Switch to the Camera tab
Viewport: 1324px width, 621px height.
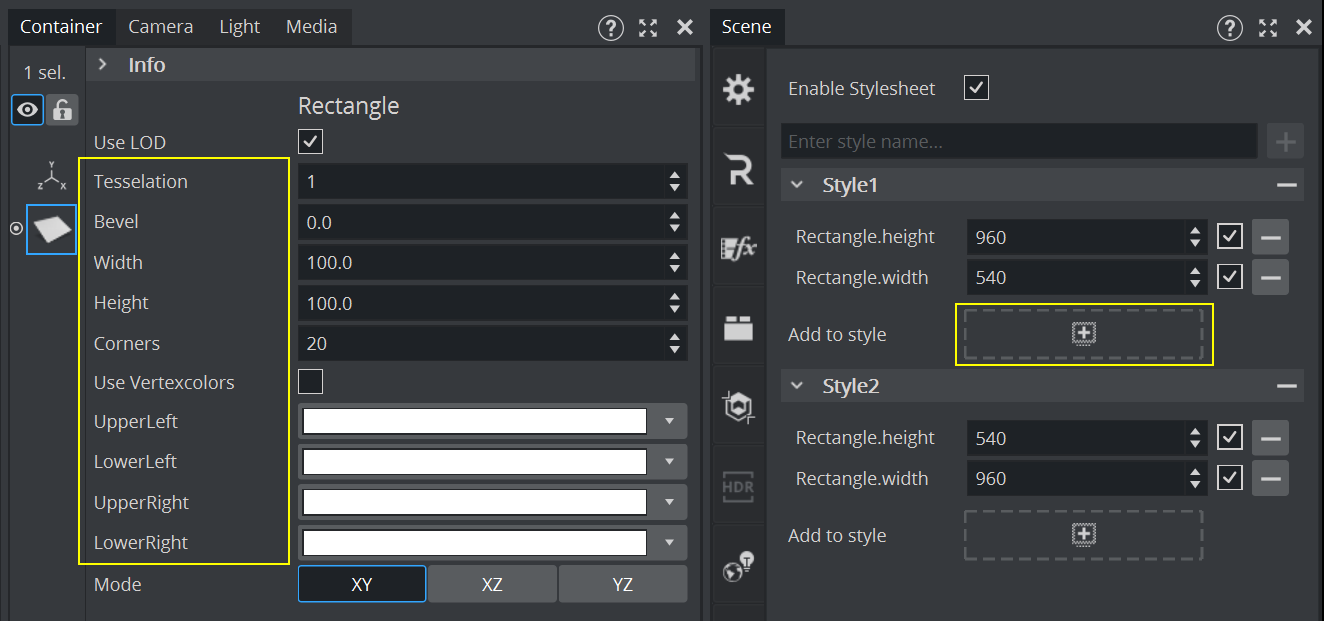coord(160,27)
